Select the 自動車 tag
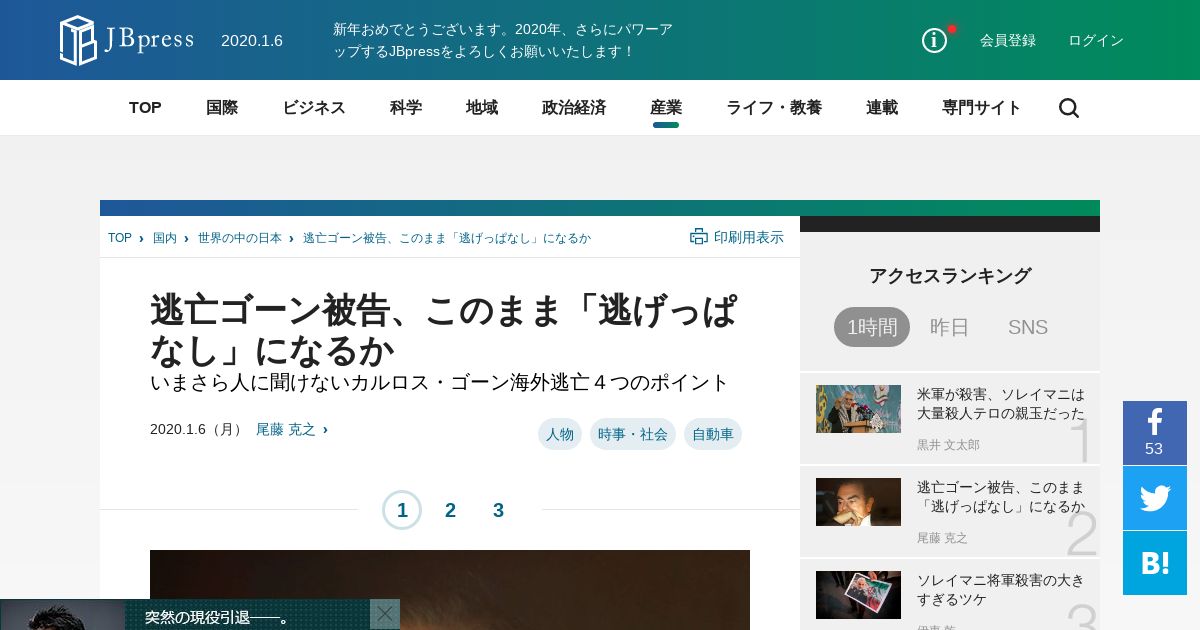 (713, 434)
